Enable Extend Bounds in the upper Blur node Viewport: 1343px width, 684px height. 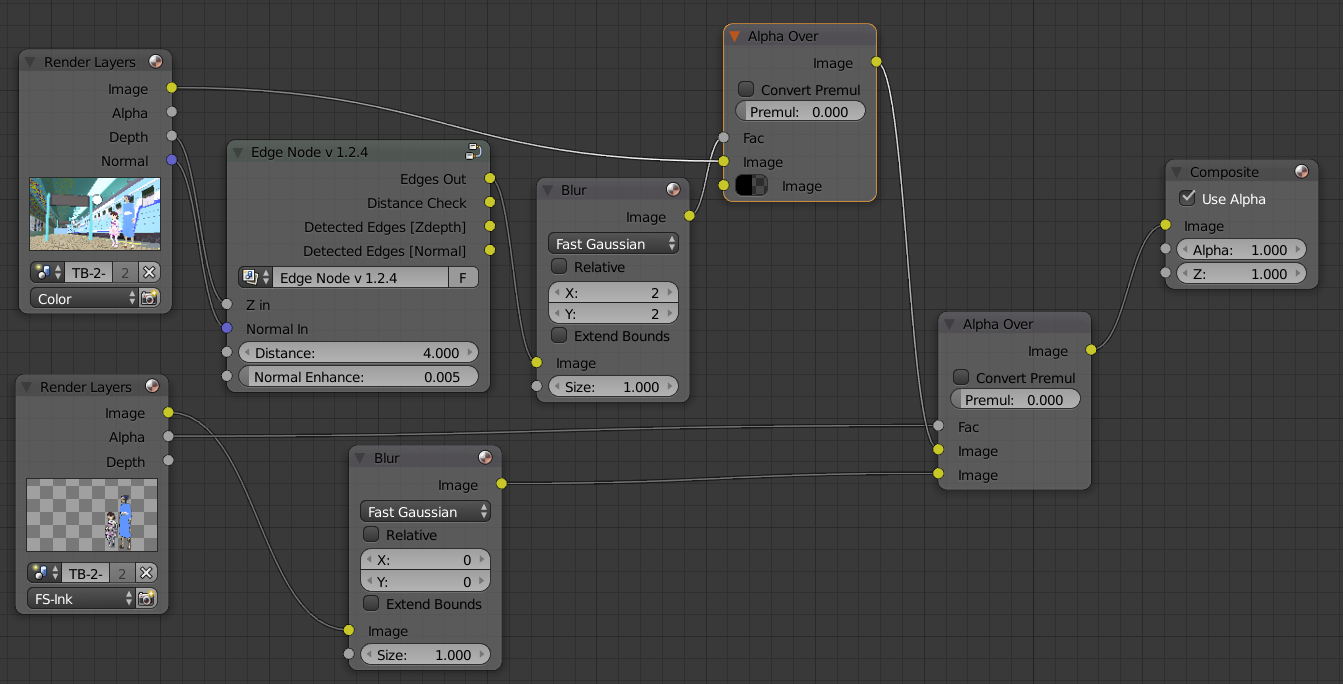point(559,336)
